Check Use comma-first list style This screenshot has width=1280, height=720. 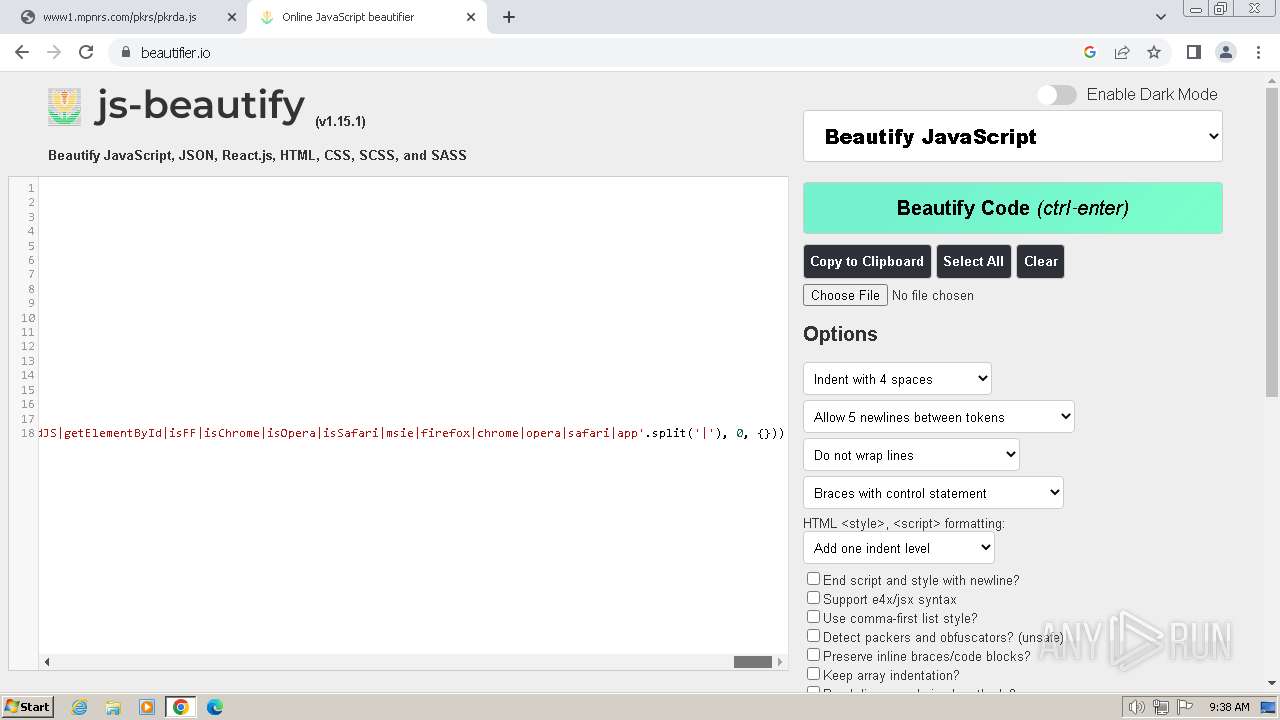(x=813, y=617)
